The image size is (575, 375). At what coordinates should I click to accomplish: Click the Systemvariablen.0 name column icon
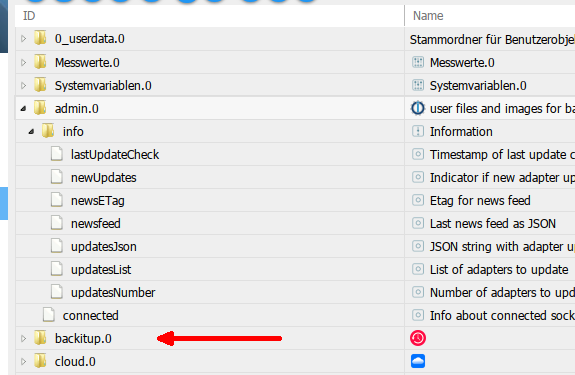coord(418,85)
